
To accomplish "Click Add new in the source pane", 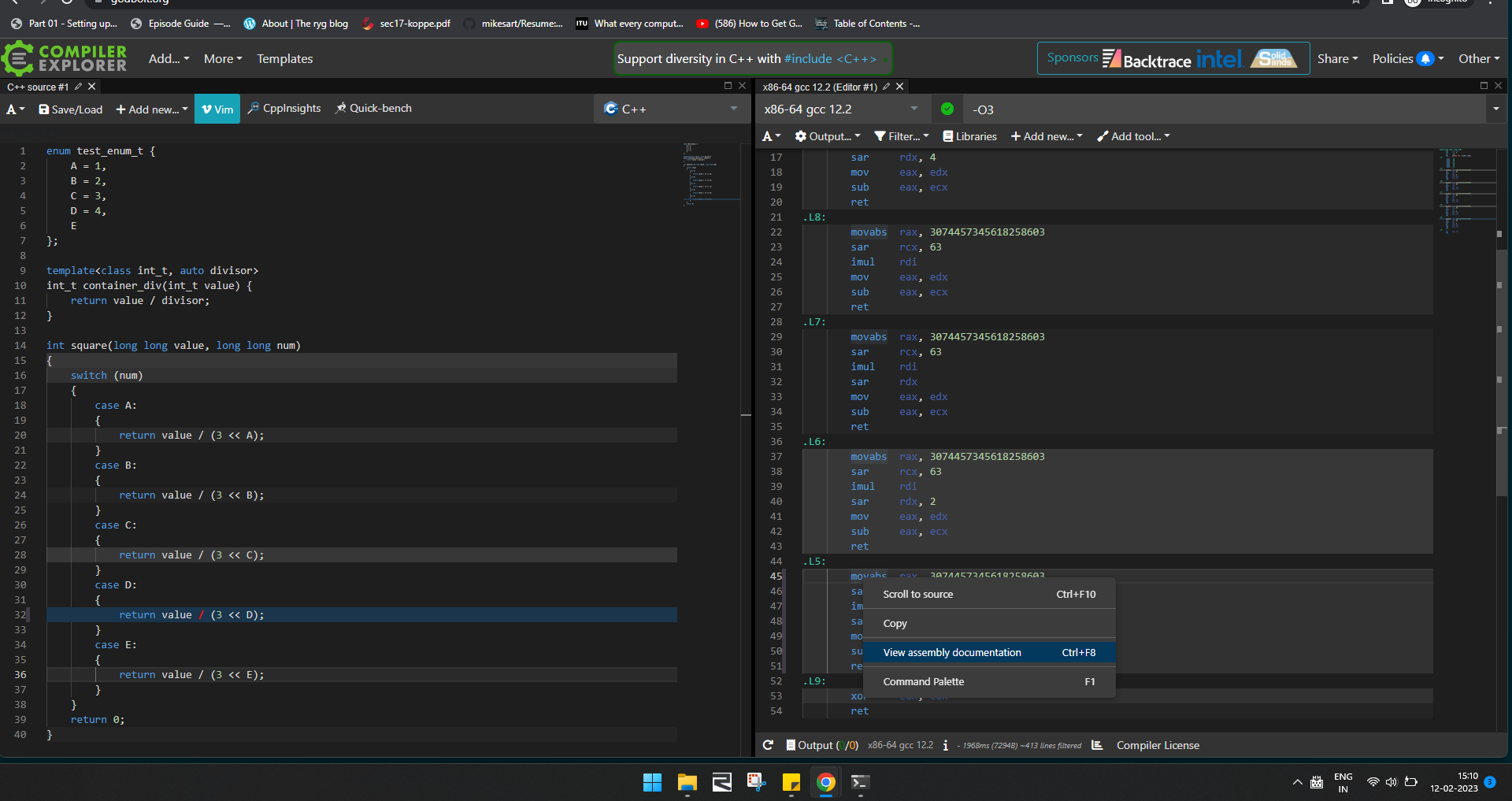I will [151, 109].
